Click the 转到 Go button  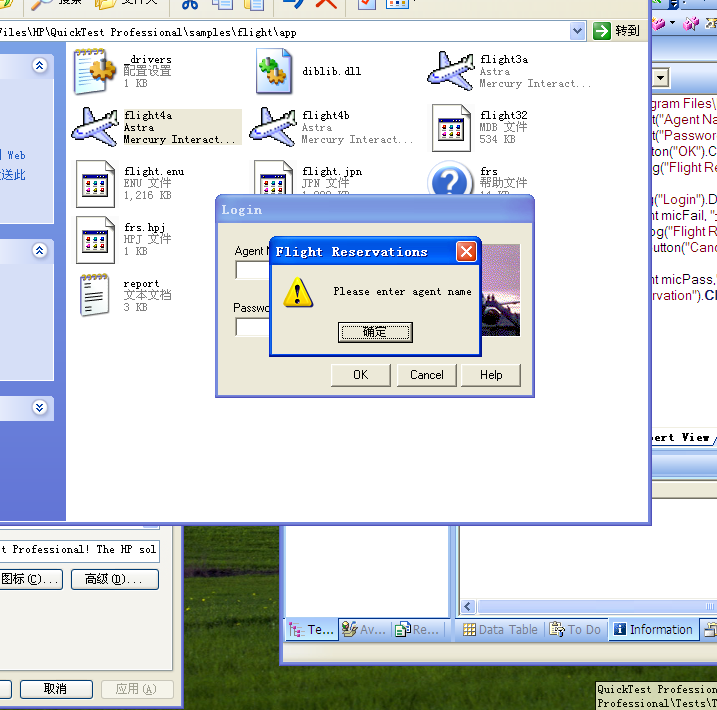coord(616,31)
